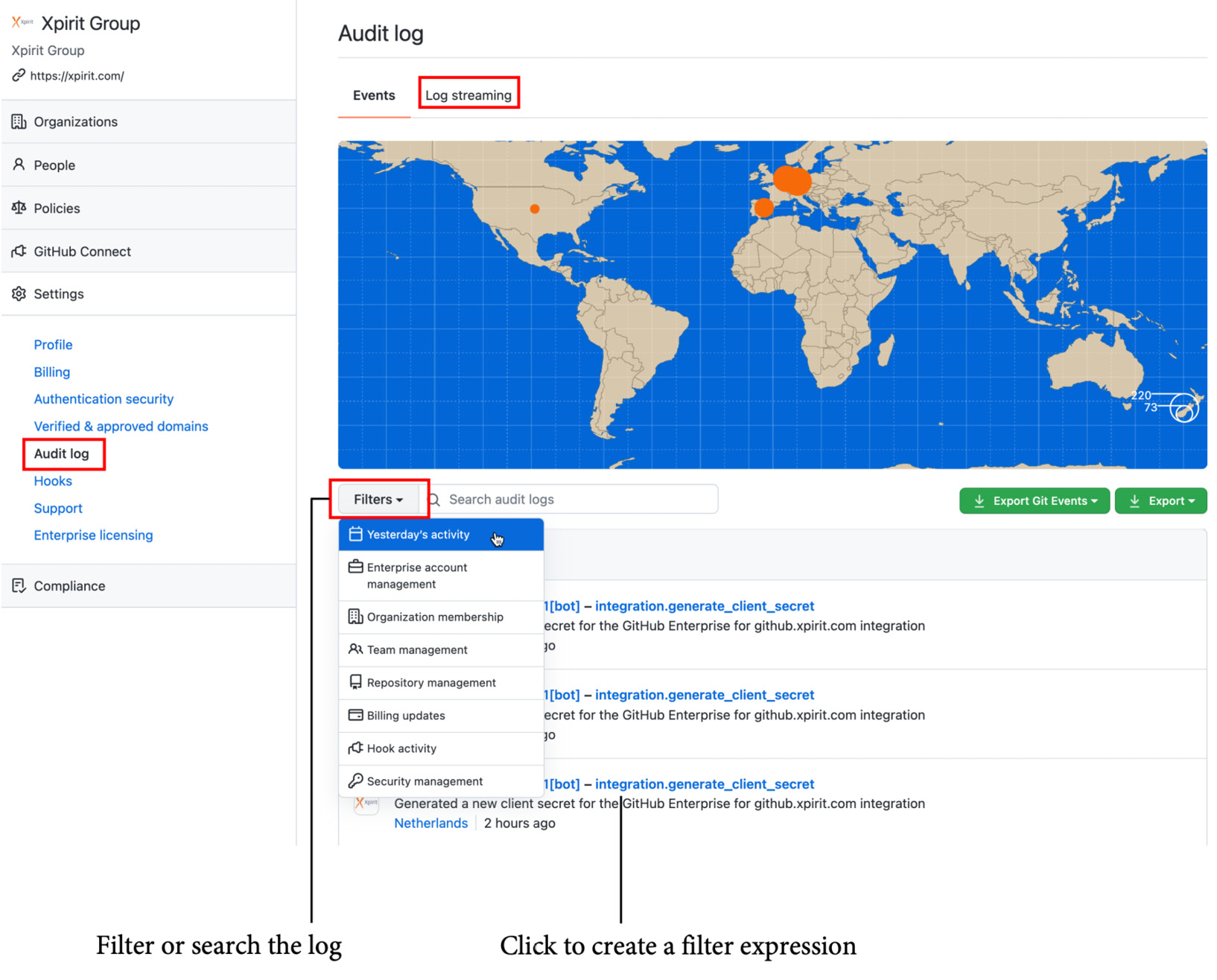
Task: Open the Filters dropdown
Action: [x=378, y=500]
